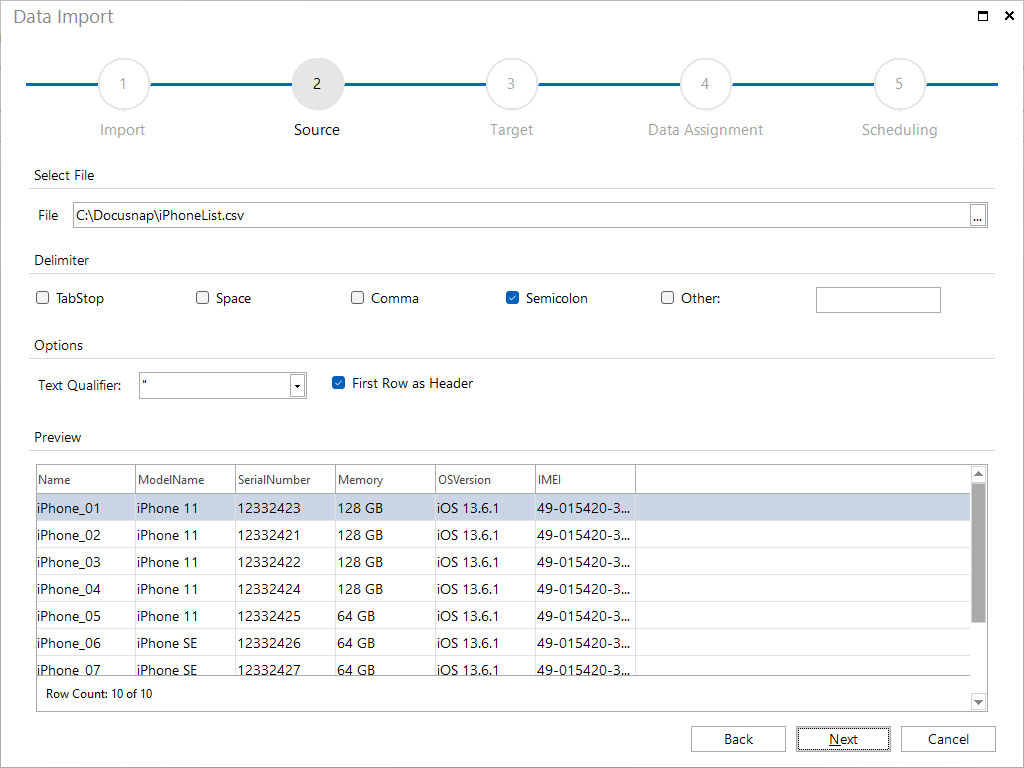Click the file browse ellipsis button
1024x768 pixels.
pos(977,216)
